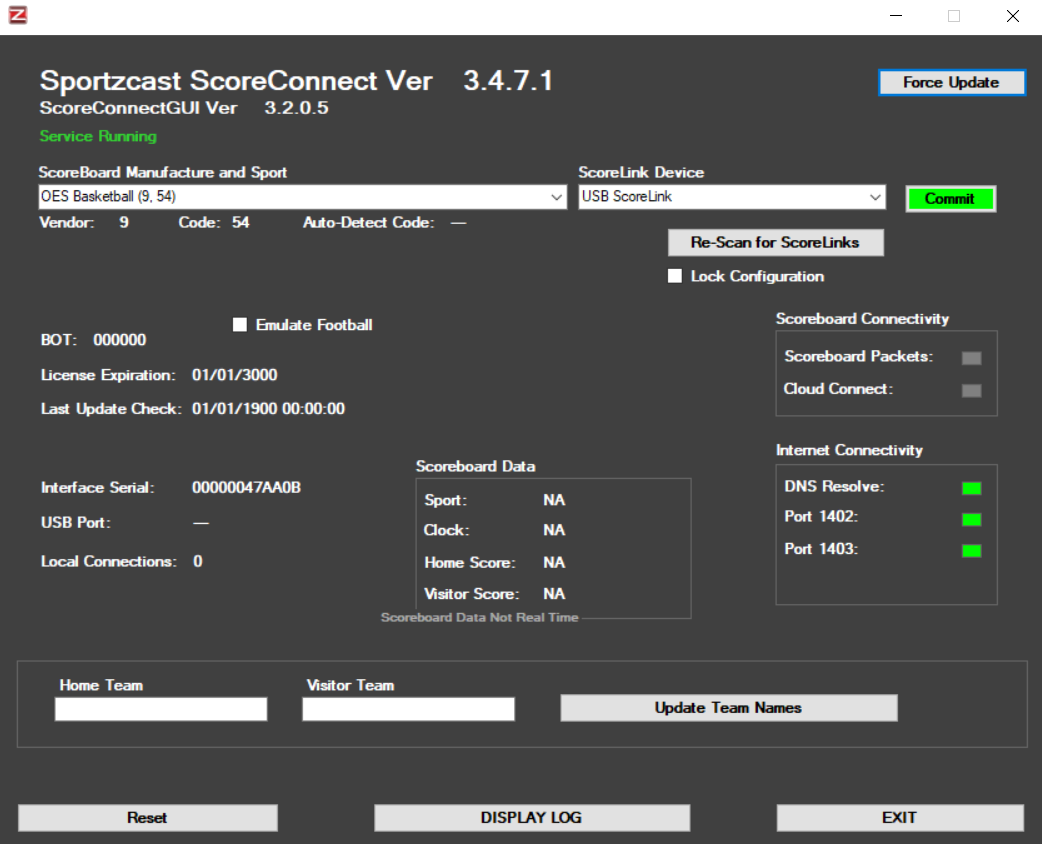The height and width of the screenshot is (844, 1042).
Task: Click the Visitor Score NA value
Action: tap(554, 594)
